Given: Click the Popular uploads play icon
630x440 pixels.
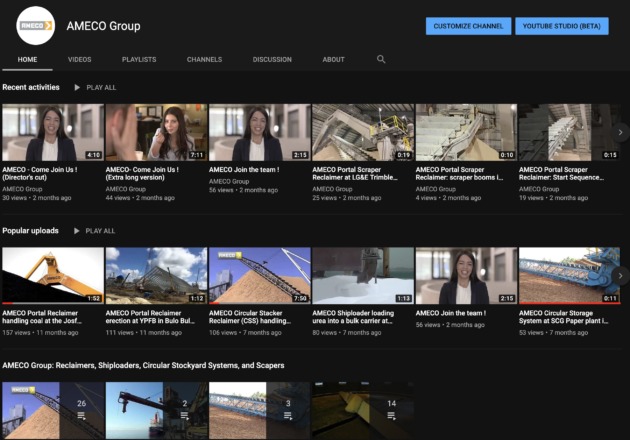Looking at the screenshot, I should 76,231.
